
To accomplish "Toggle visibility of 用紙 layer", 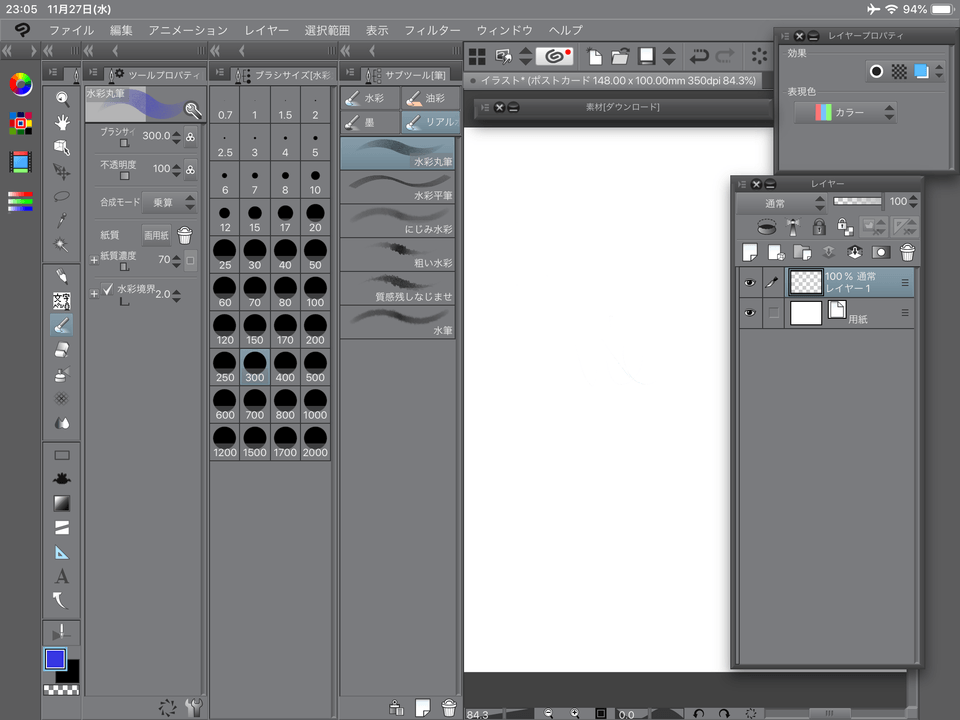I will (x=749, y=313).
